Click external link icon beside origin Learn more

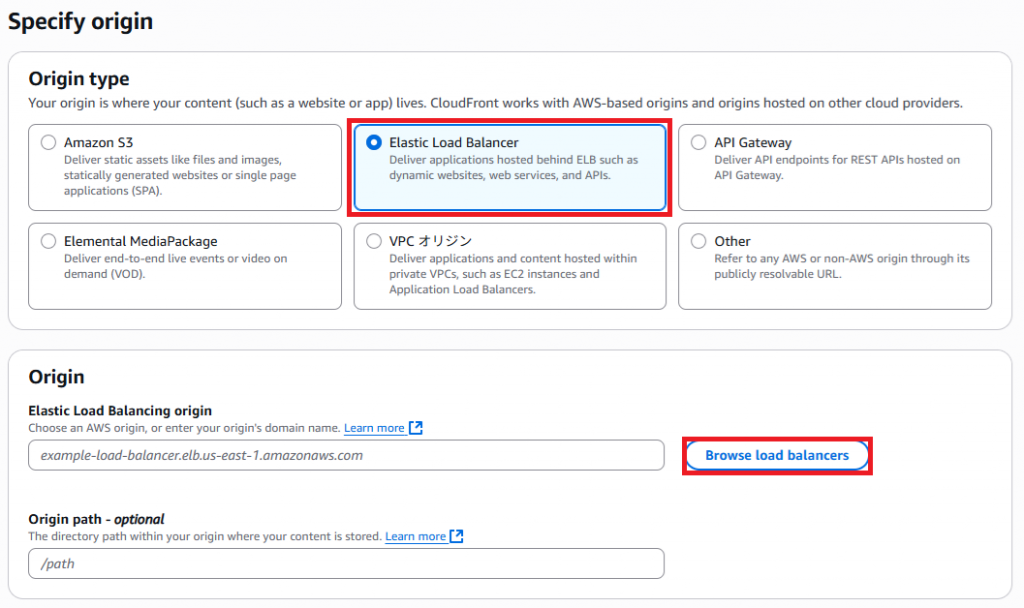[x=416, y=428]
